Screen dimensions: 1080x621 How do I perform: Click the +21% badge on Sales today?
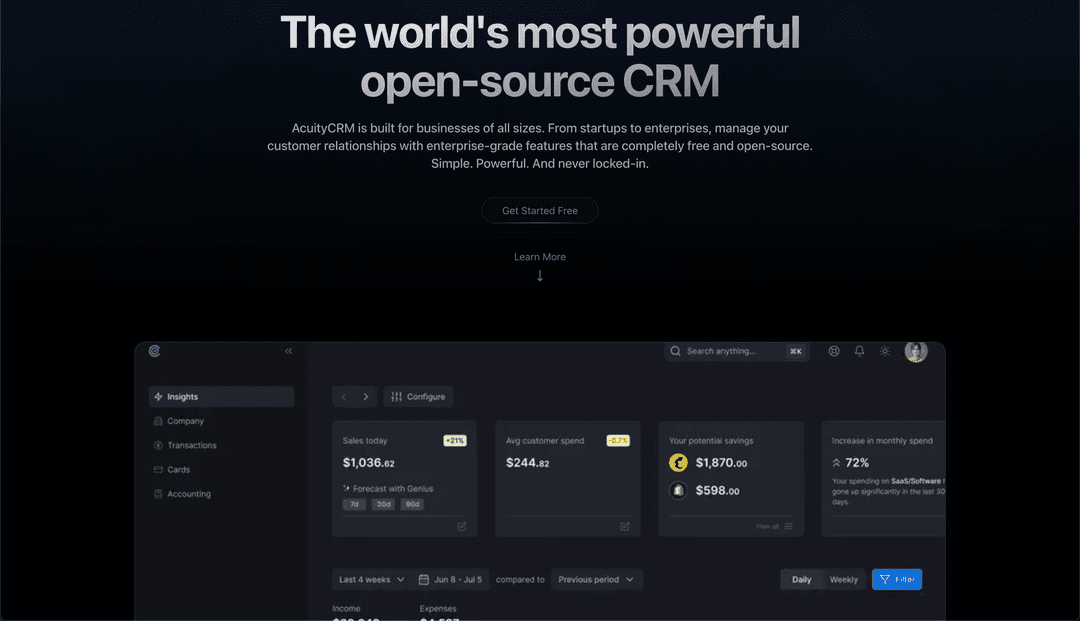click(455, 441)
